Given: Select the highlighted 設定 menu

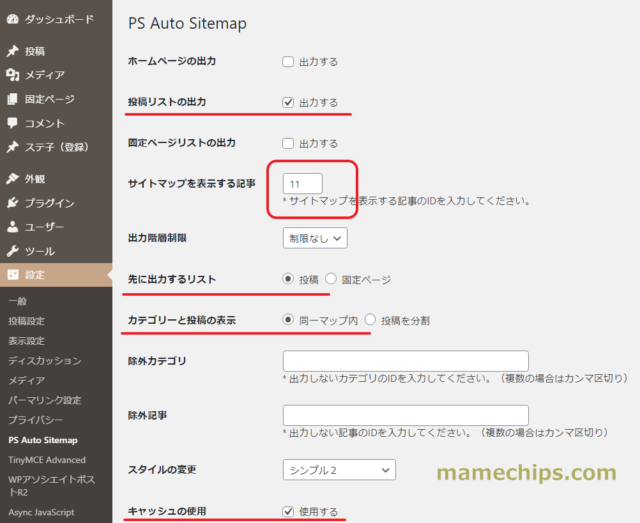Looking at the screenshot, I should click(56, 275).
